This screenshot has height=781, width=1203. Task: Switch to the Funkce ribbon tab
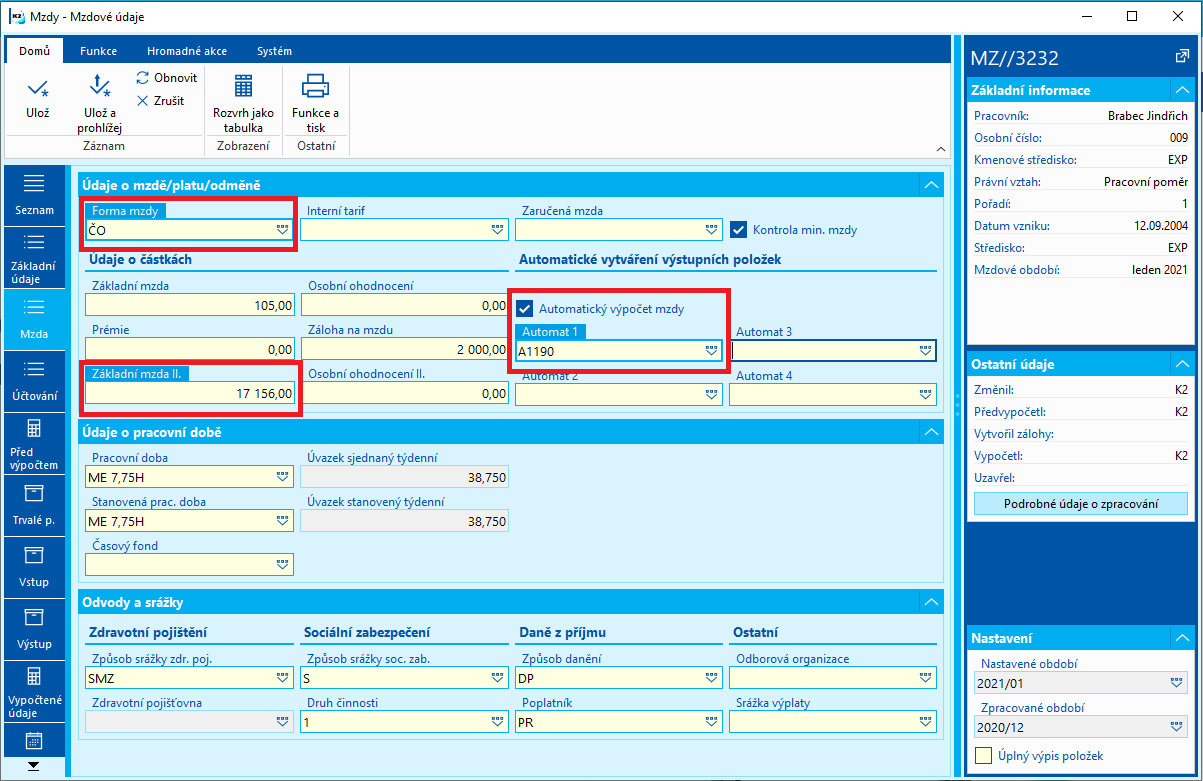click(x=99, y=51)
